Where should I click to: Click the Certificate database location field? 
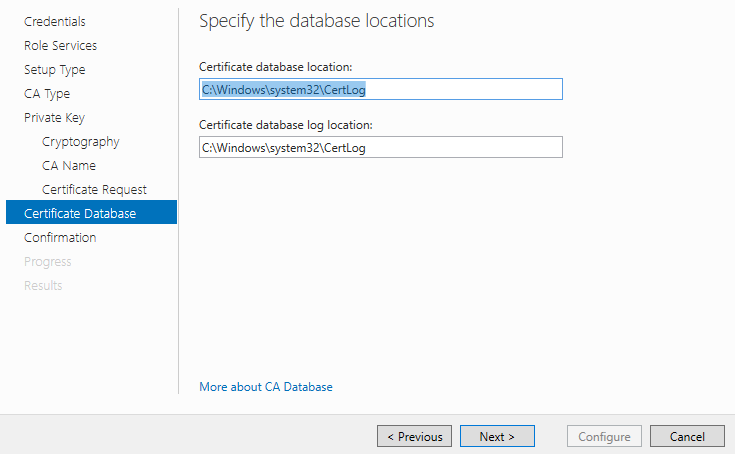click(381, 89)
